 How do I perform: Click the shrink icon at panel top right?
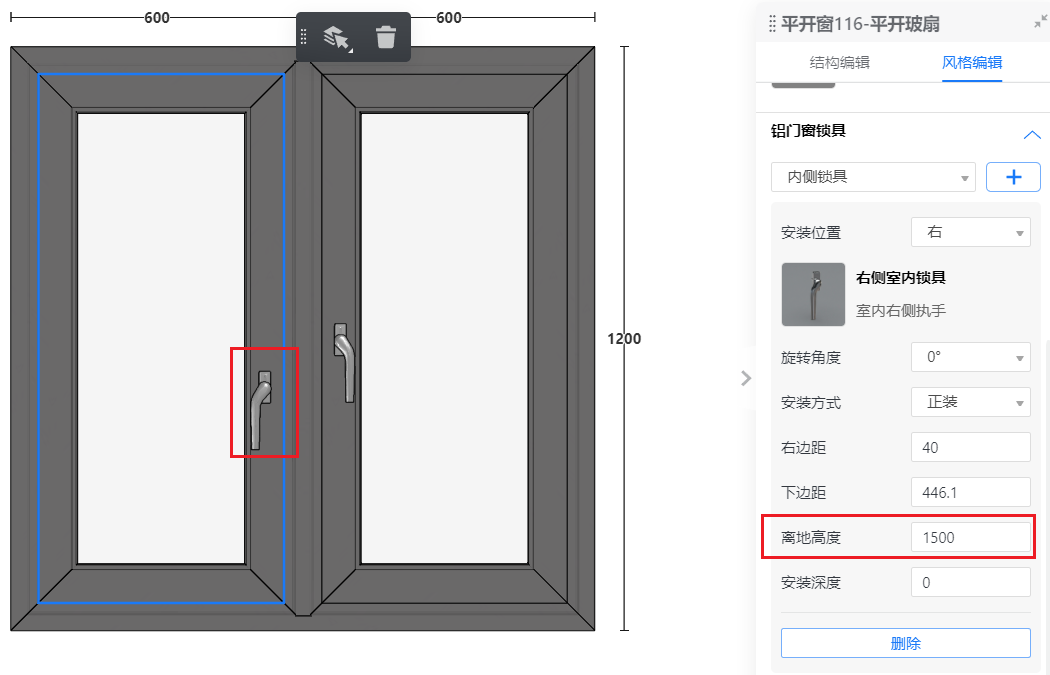(1040, 22)
